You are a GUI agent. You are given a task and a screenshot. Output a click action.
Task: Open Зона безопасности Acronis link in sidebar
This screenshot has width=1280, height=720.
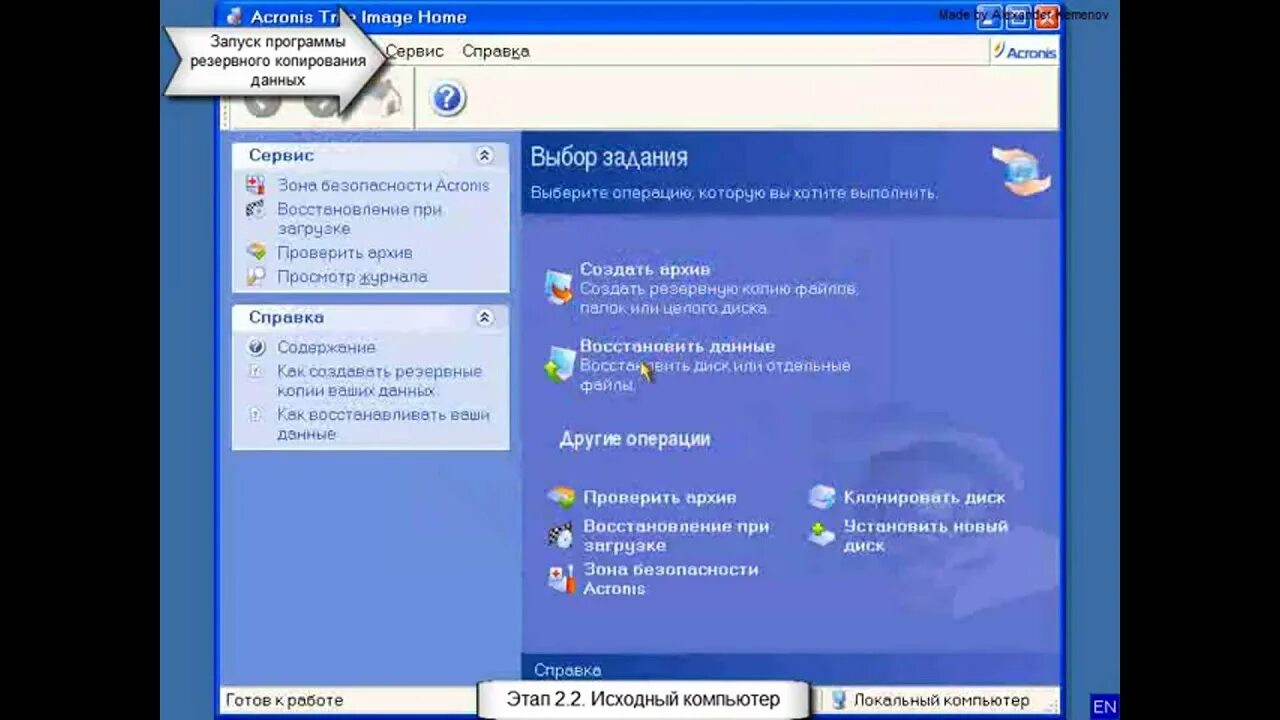coord(383,185)
